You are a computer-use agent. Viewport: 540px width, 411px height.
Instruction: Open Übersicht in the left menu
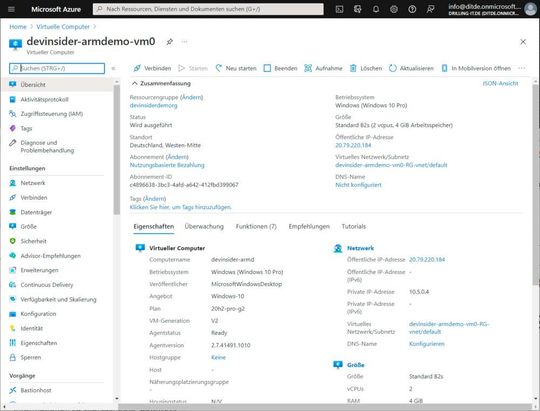57,84
